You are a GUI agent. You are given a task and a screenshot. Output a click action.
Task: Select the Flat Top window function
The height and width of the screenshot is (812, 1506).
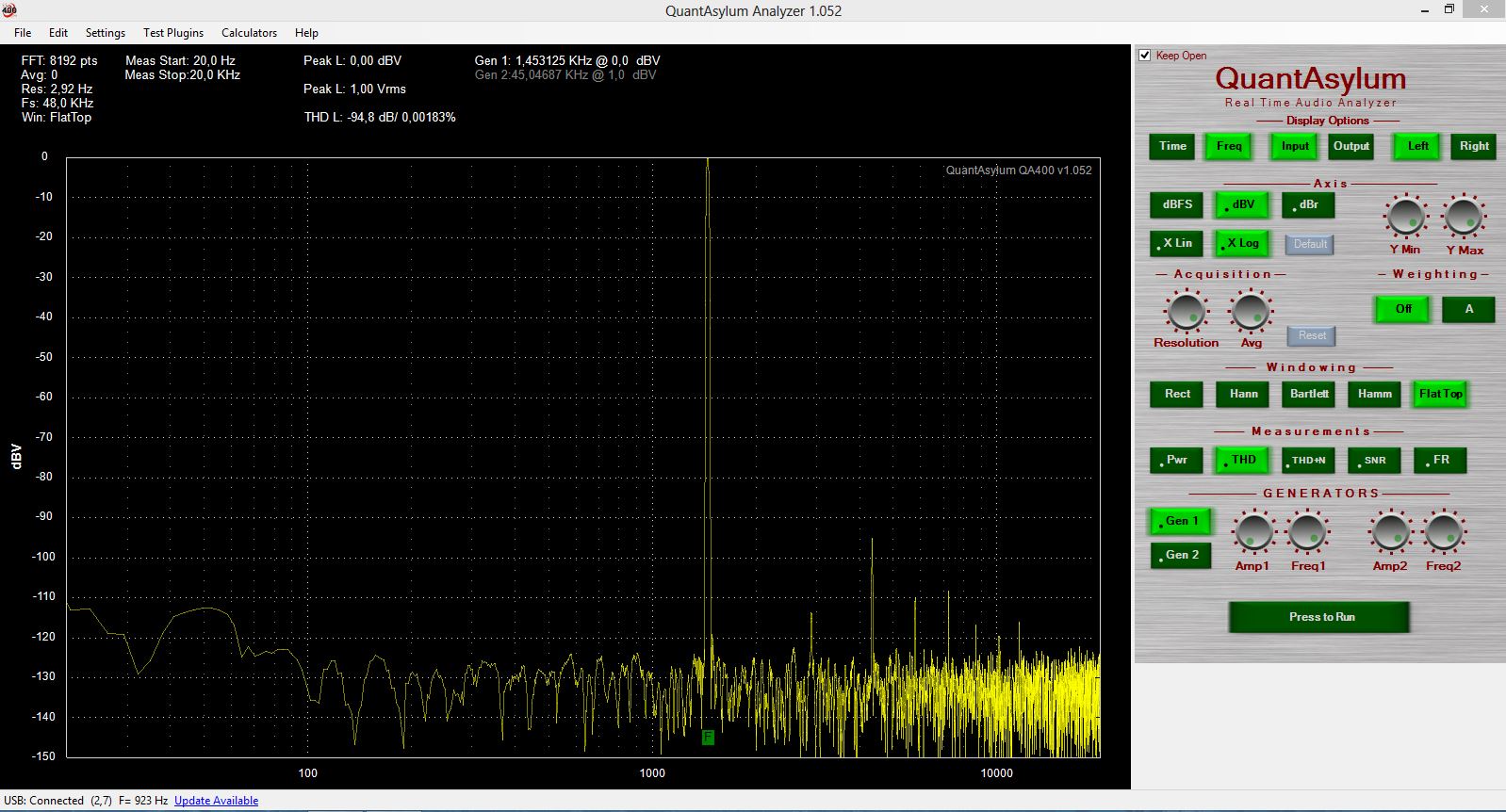coord(1440,394)
